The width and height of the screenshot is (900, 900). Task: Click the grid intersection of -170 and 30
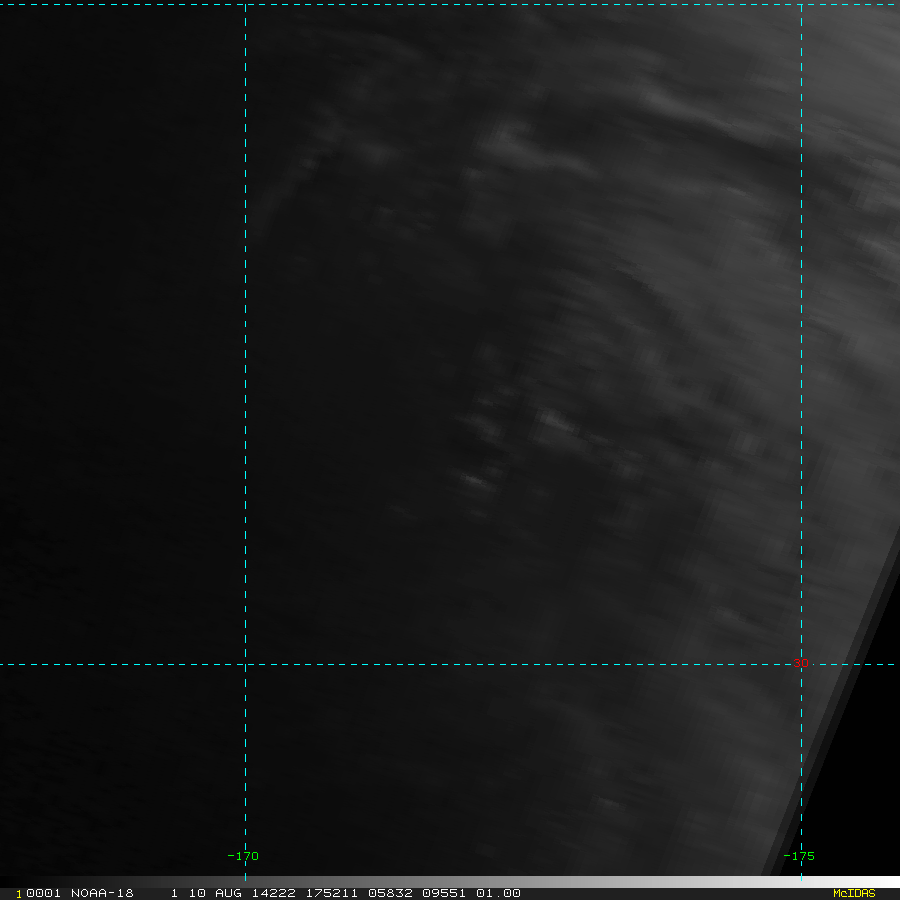(x=245, y=664)
